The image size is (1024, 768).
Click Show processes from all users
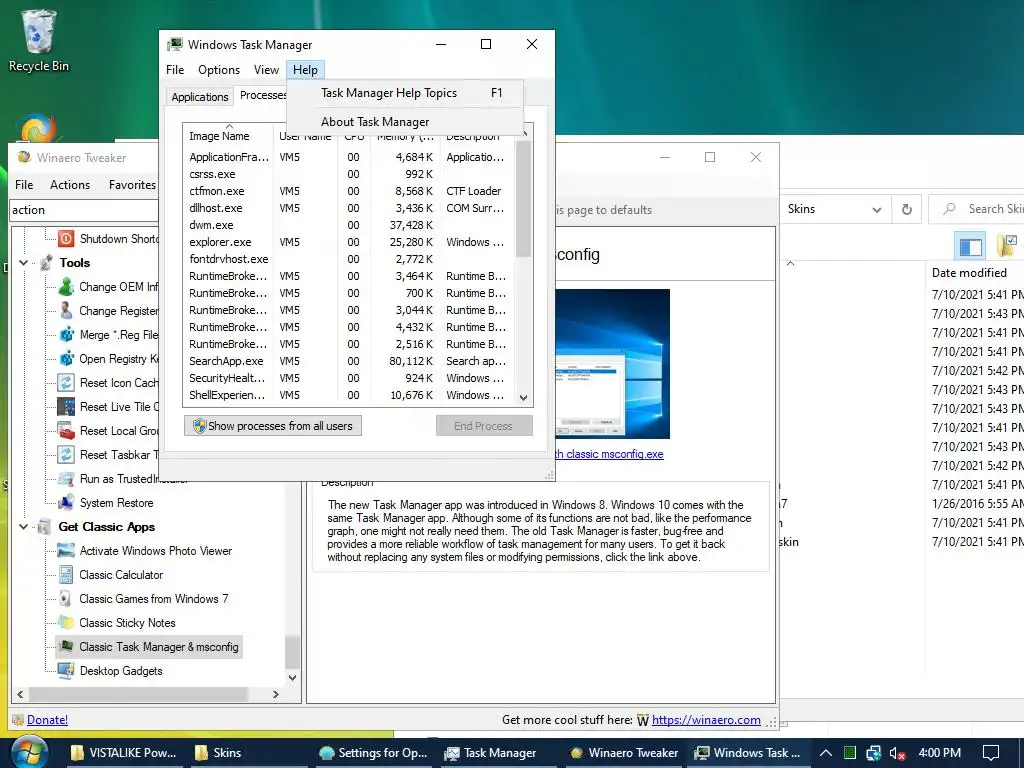pos(273,426)
